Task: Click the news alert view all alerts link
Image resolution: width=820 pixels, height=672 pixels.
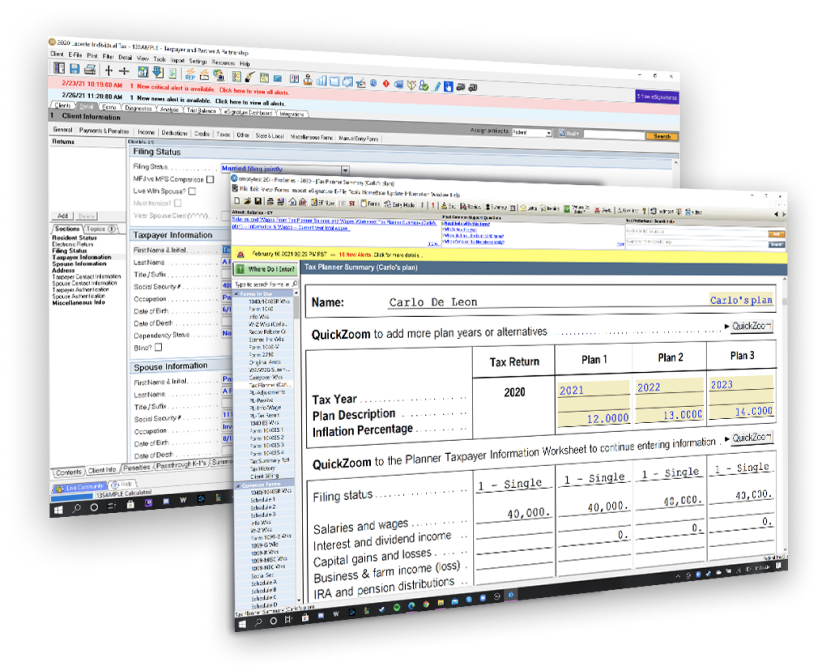Action: point(250,101)
